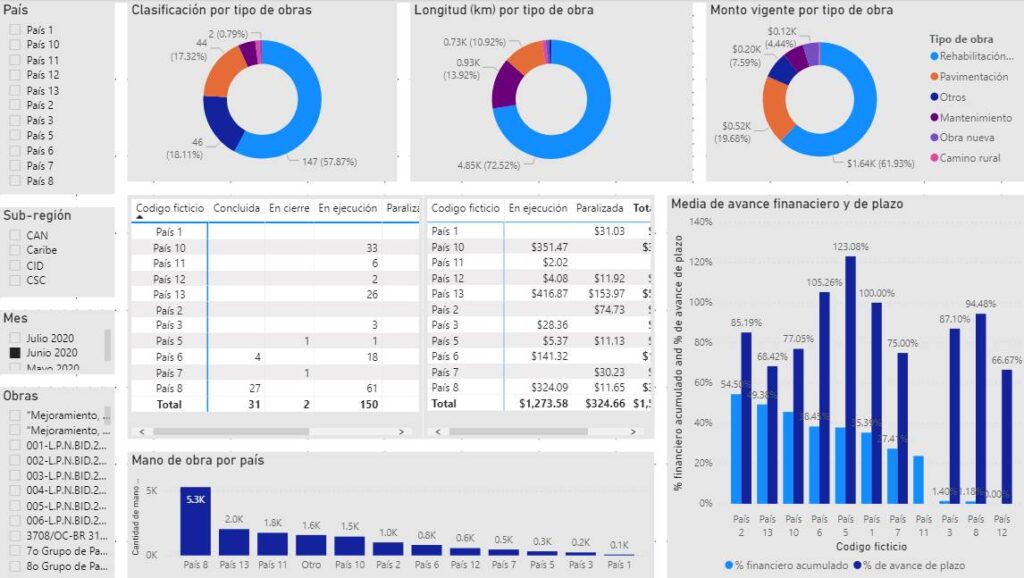Click the Rehabilitación legend marker dot
The width and height of the screenshot is (1024, 578).
[934, 57]
